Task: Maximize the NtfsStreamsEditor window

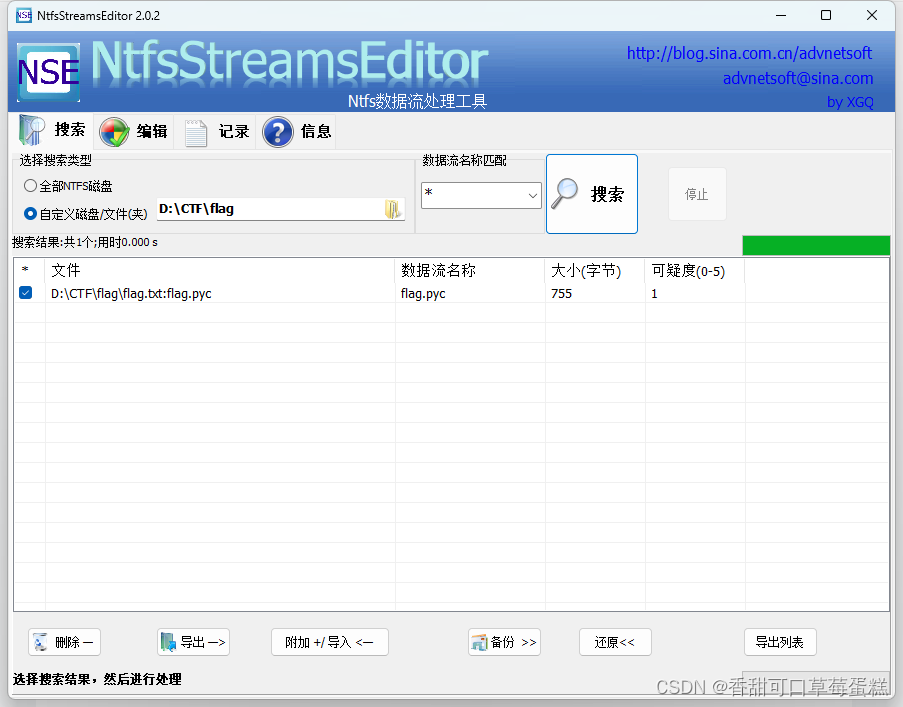Action: 826,16
